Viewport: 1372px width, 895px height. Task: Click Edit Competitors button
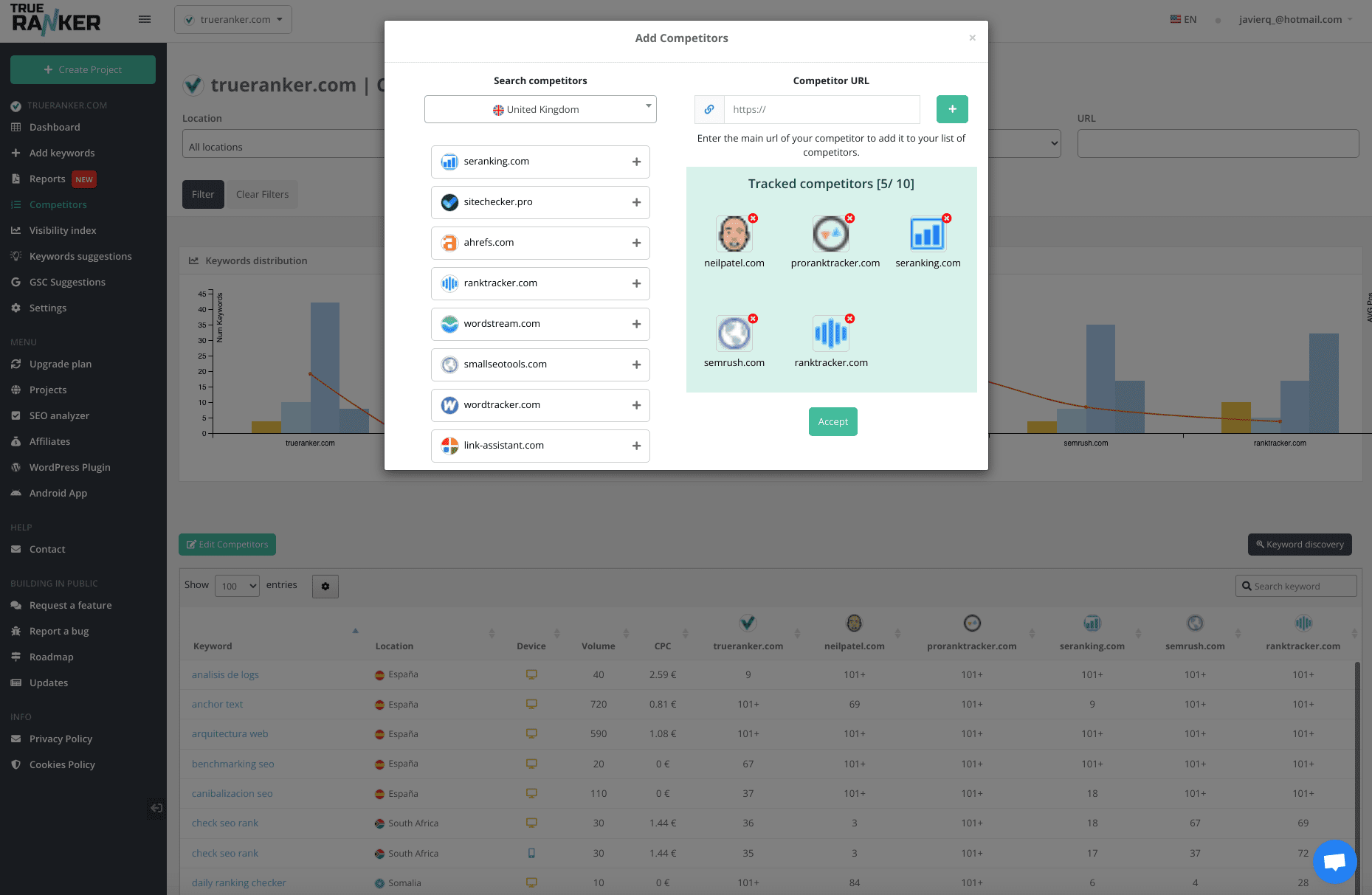(227, 545)
